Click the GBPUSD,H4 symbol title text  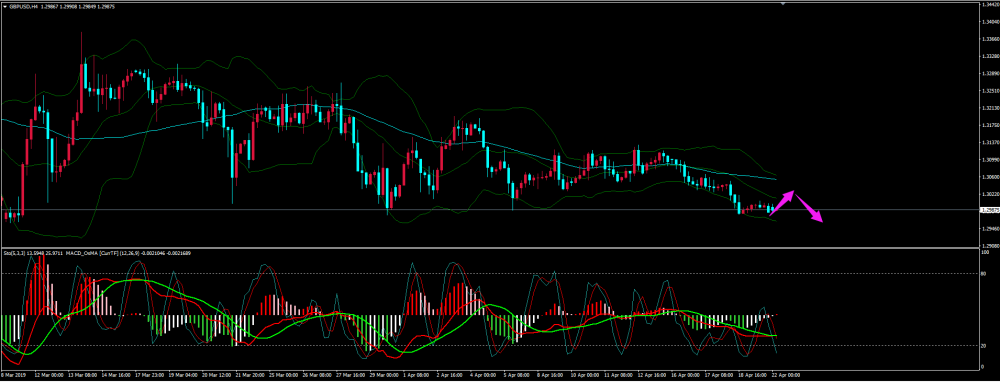(24, 6)
